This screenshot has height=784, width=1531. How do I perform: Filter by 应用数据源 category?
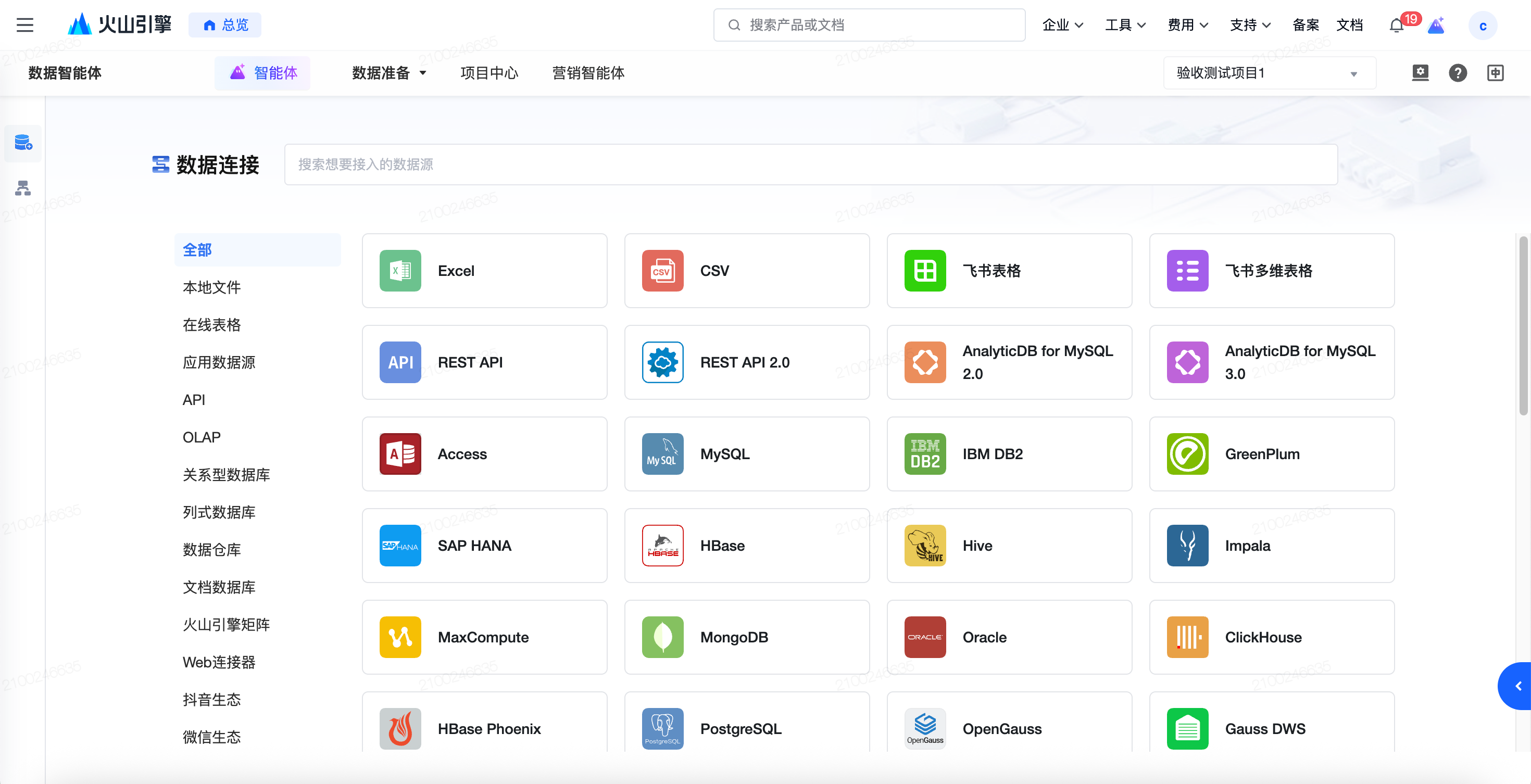pyautogui.click(x=219, y=362)
